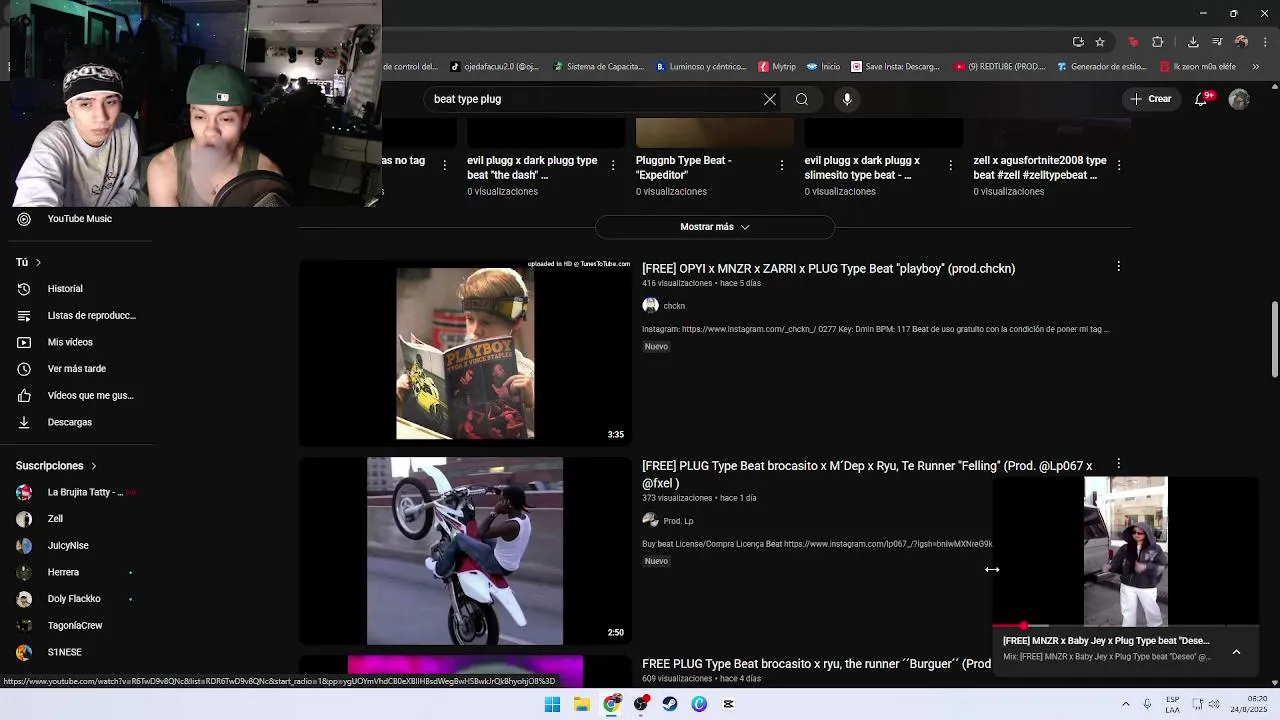The height and width of the screenshot is (720, 1280).
Task: Open the Windows Start menu
Action: pyautogui.click(x=552, y=704)
